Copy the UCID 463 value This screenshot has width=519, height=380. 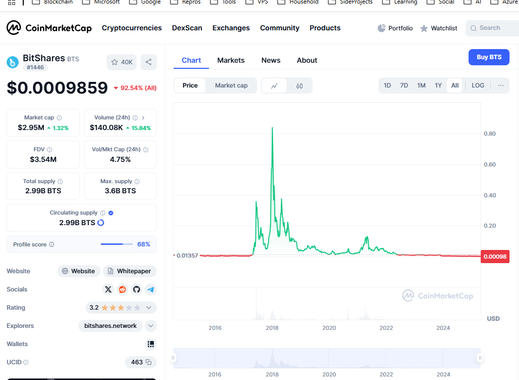[148, 362]
